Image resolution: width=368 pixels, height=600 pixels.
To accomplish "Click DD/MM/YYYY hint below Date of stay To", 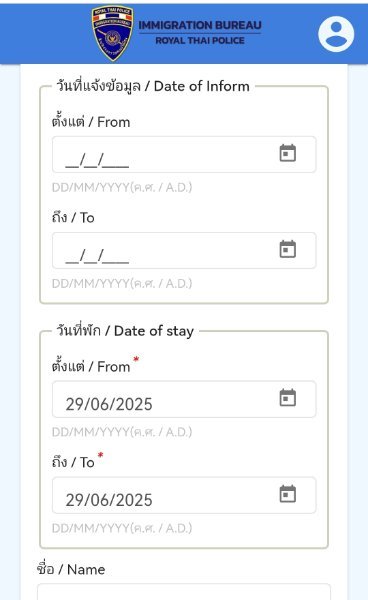I will [x=122, y=528].
